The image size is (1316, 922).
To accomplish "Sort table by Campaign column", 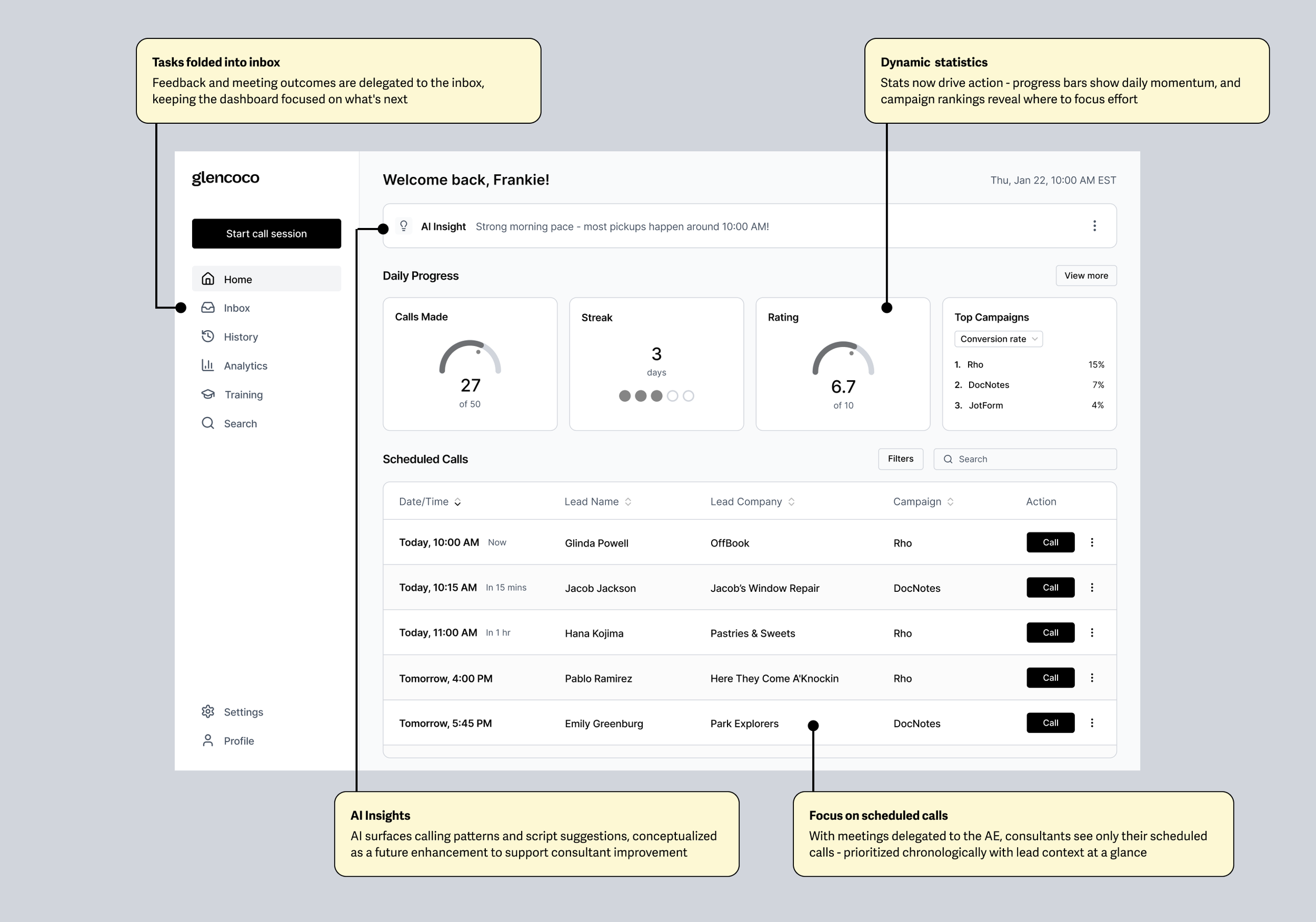I will coord(950,502).
